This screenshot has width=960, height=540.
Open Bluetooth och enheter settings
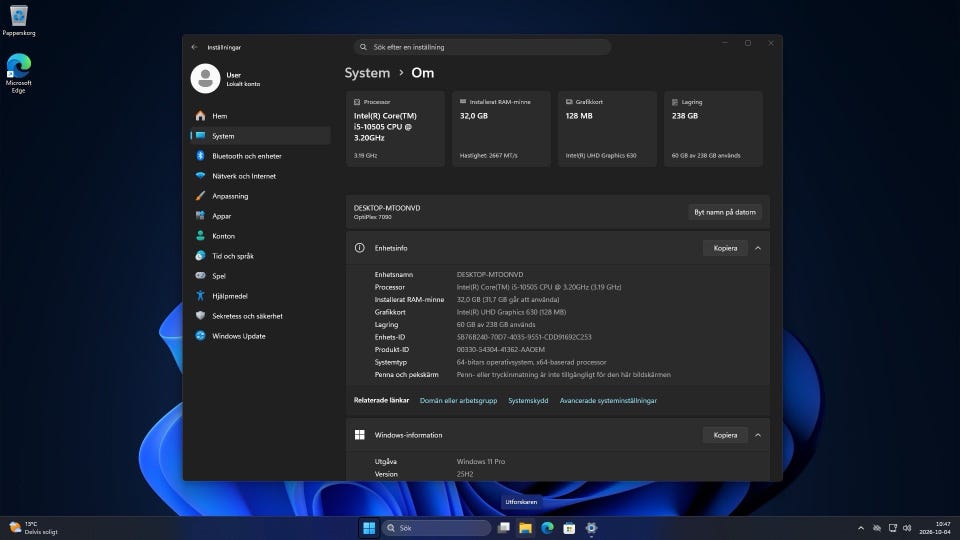260,156
